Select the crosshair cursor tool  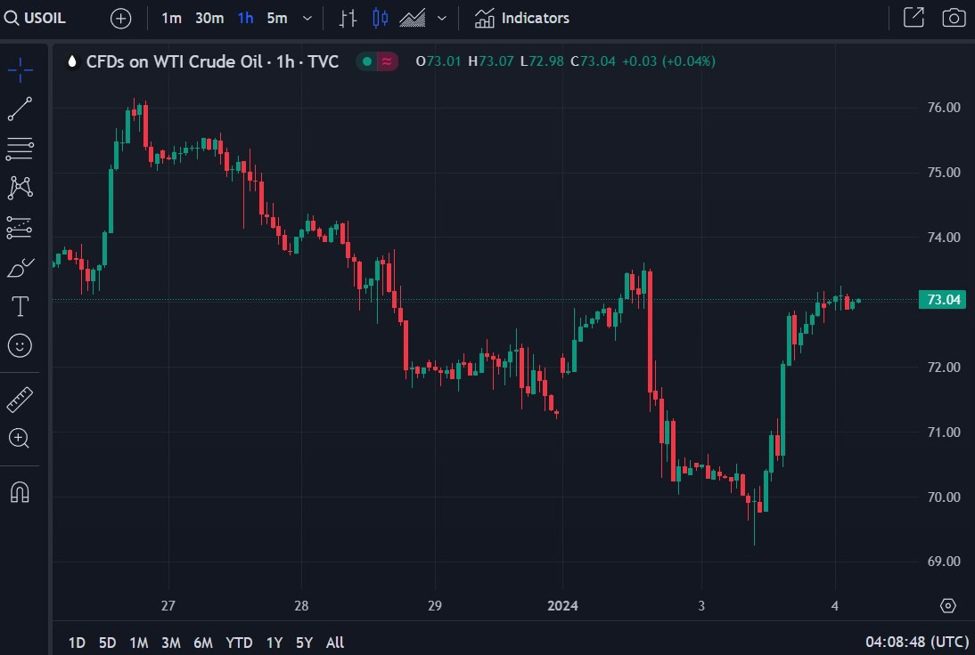pos(20,70)
